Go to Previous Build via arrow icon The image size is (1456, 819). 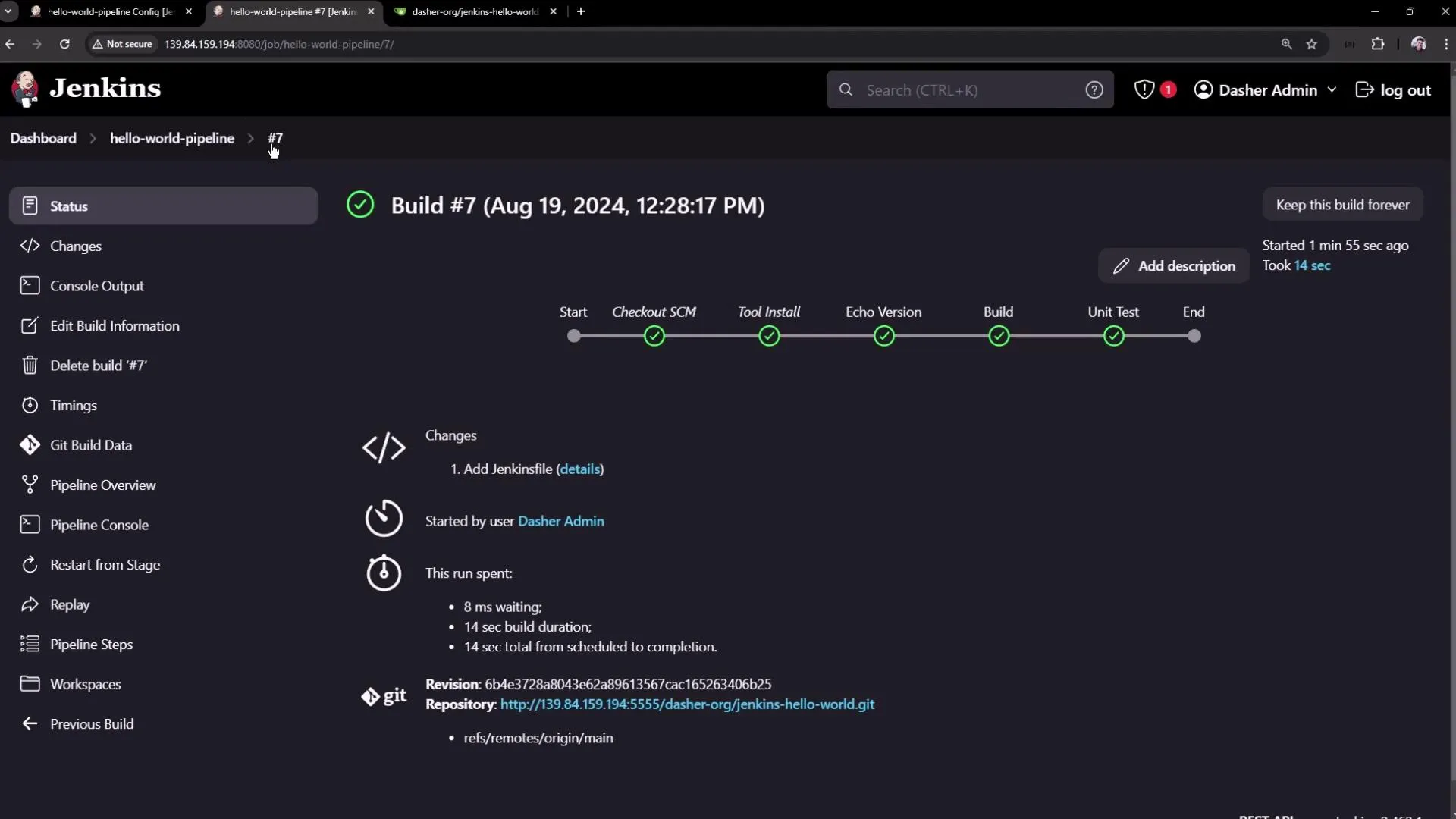[x=29, y=723]
